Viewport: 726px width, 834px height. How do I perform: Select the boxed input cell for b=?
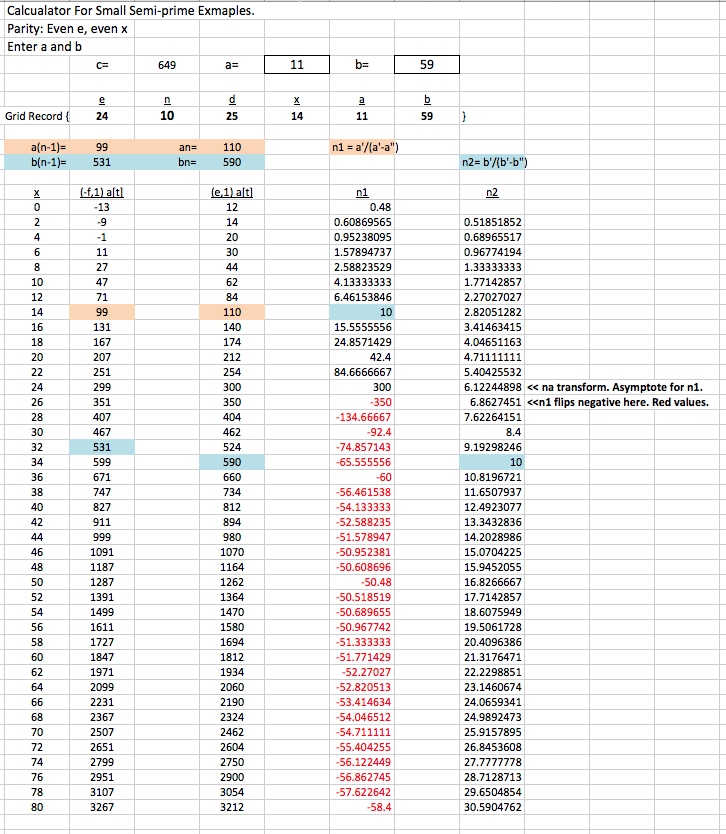tap(427, 65)
